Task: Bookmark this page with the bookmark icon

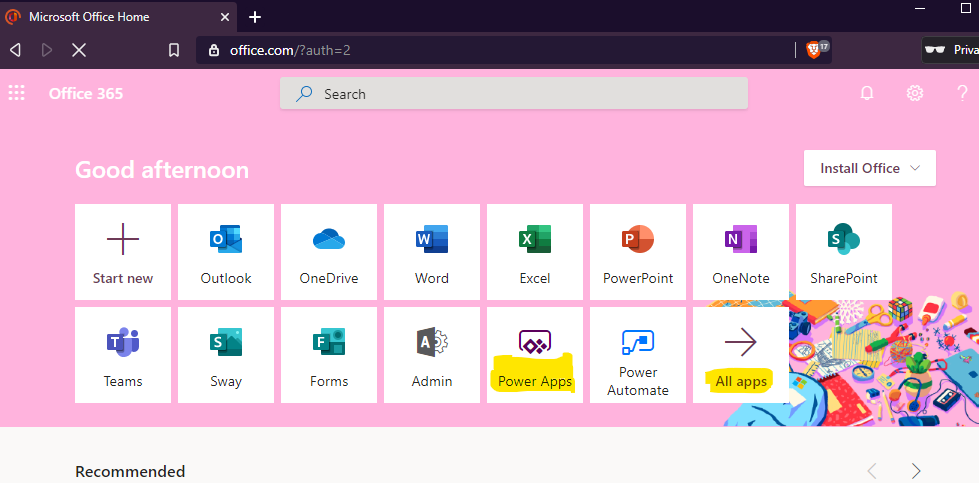Action: 174,50
